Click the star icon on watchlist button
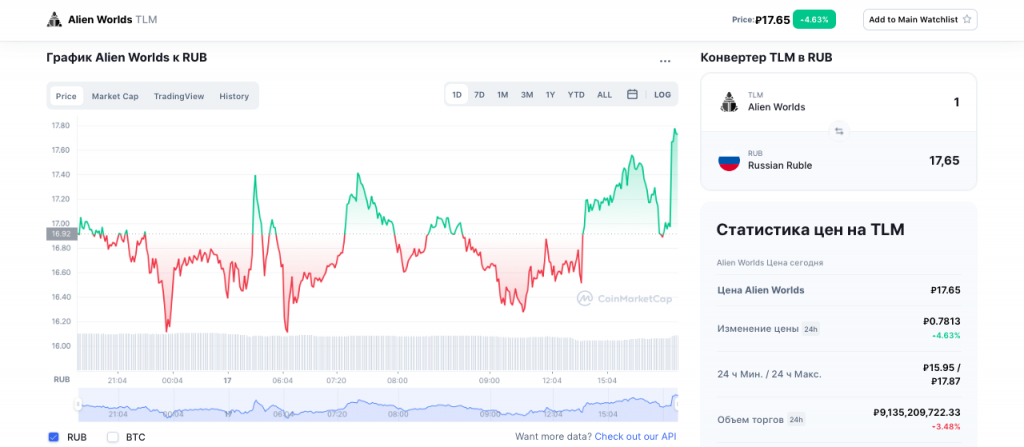1024x447 pixels. pyautogui.click(x=966, y=19)
